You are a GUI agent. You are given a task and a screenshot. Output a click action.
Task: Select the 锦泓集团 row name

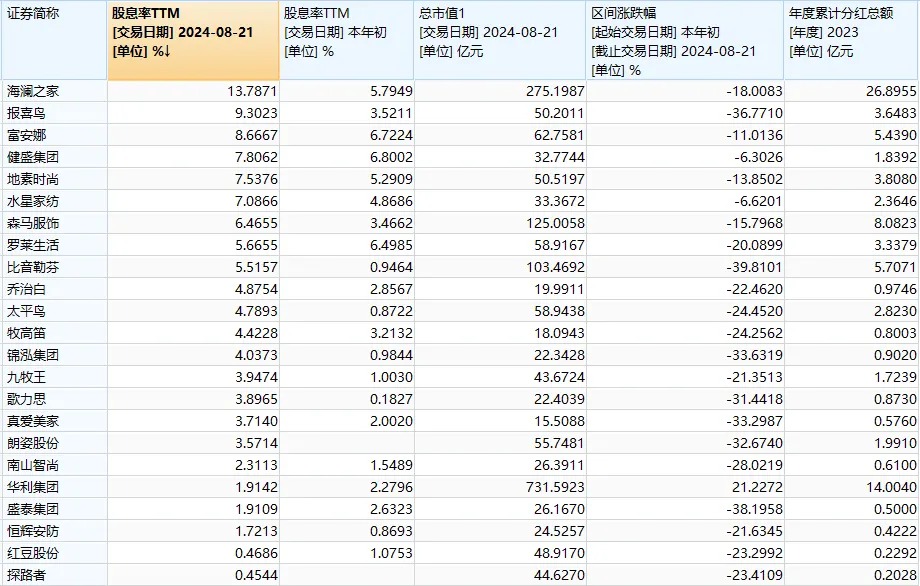pos(33,355)
